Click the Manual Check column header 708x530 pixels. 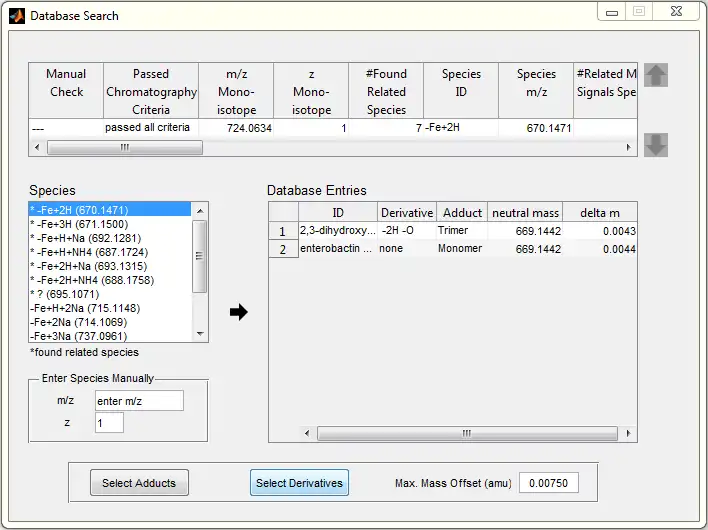pos(66,91)
